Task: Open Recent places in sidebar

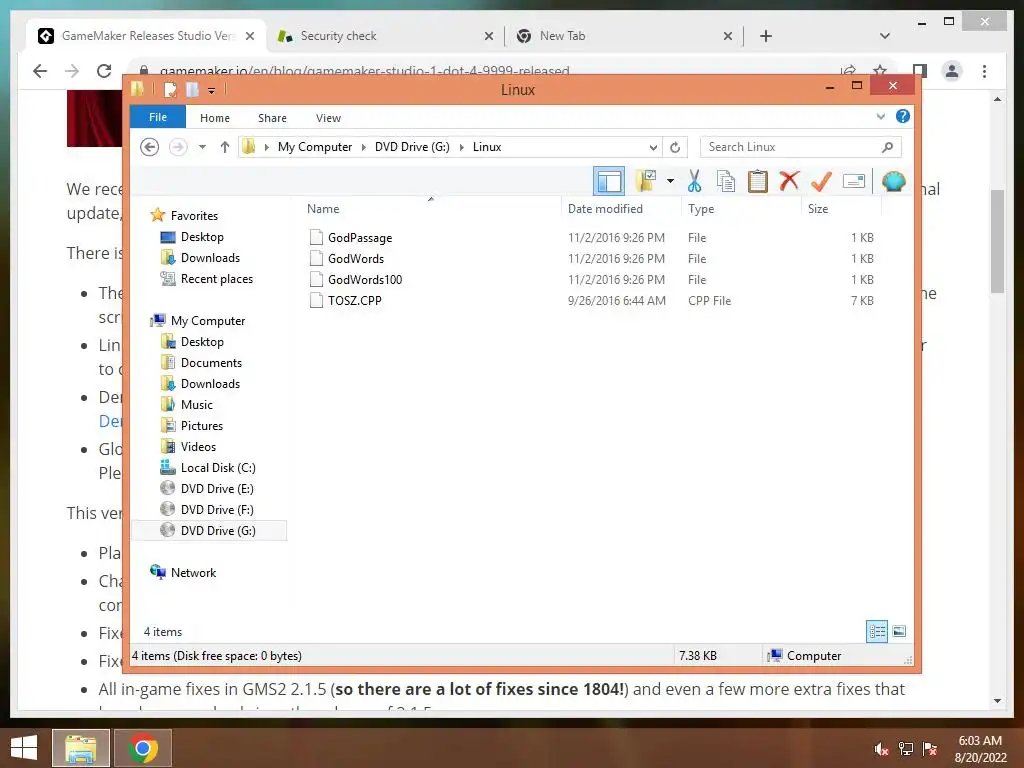Action: click(x=217, y=279)
